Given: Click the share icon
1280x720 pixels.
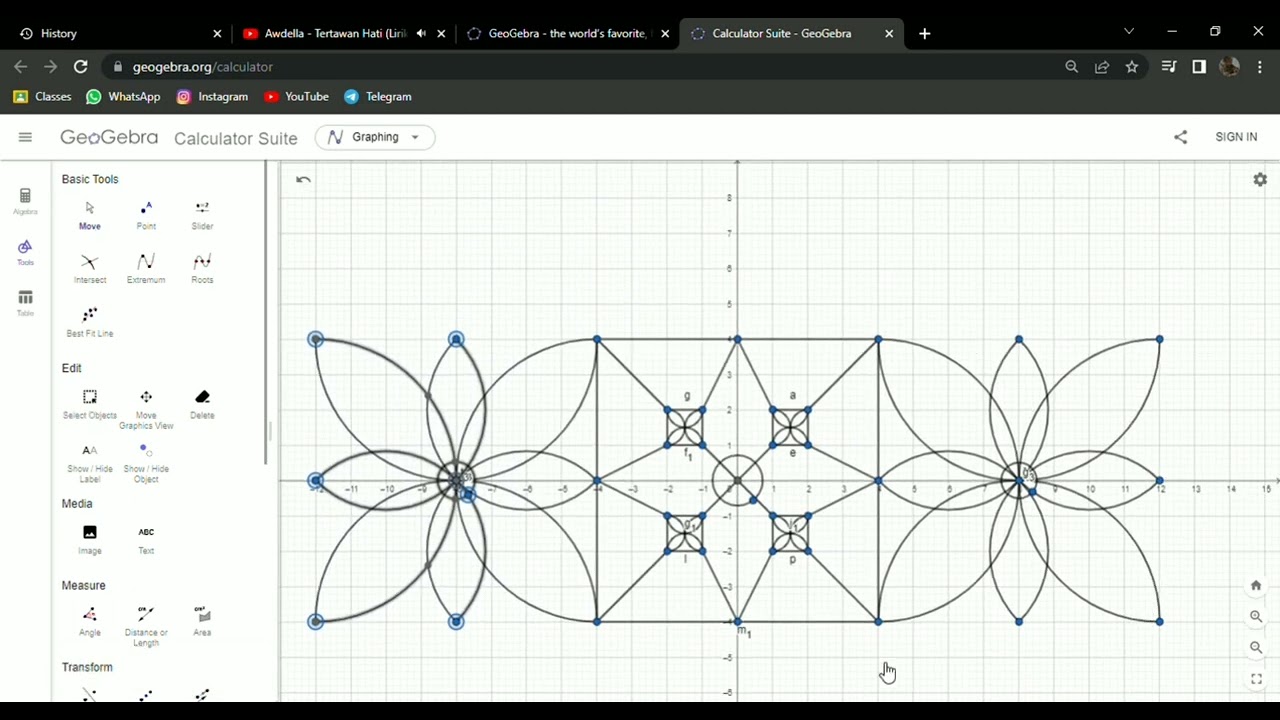Looking at the screenshot, I should tap(1180, 137).
